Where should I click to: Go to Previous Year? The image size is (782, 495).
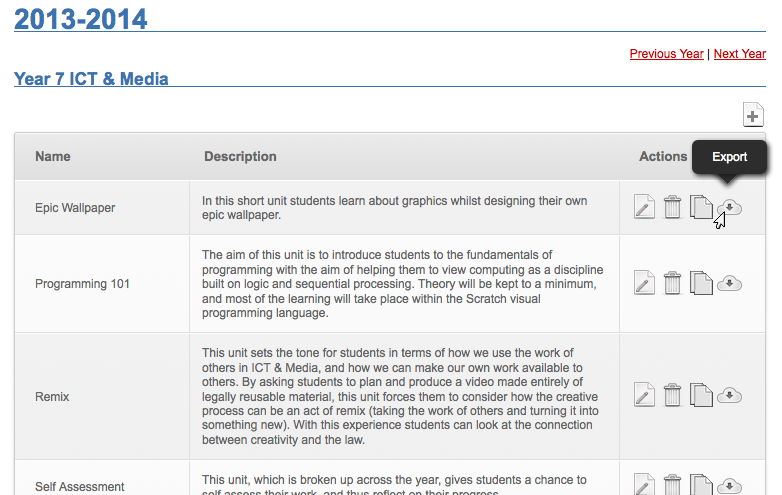pyautogui.click(x=666, y=54)
